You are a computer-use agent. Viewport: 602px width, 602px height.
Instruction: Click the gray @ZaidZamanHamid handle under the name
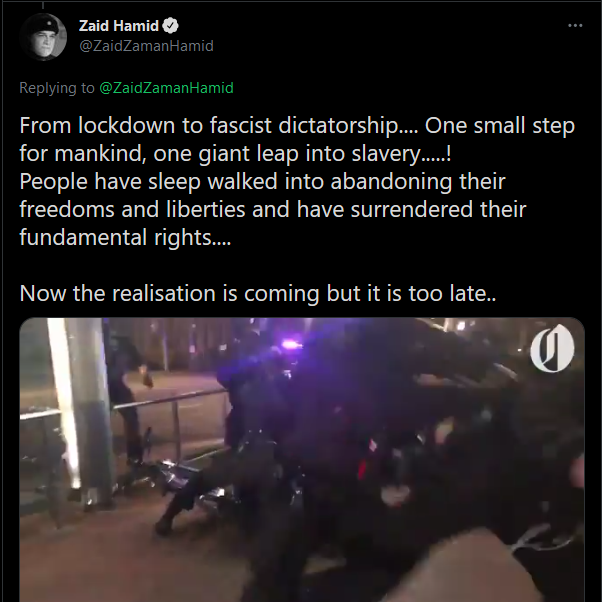(146, 46)
